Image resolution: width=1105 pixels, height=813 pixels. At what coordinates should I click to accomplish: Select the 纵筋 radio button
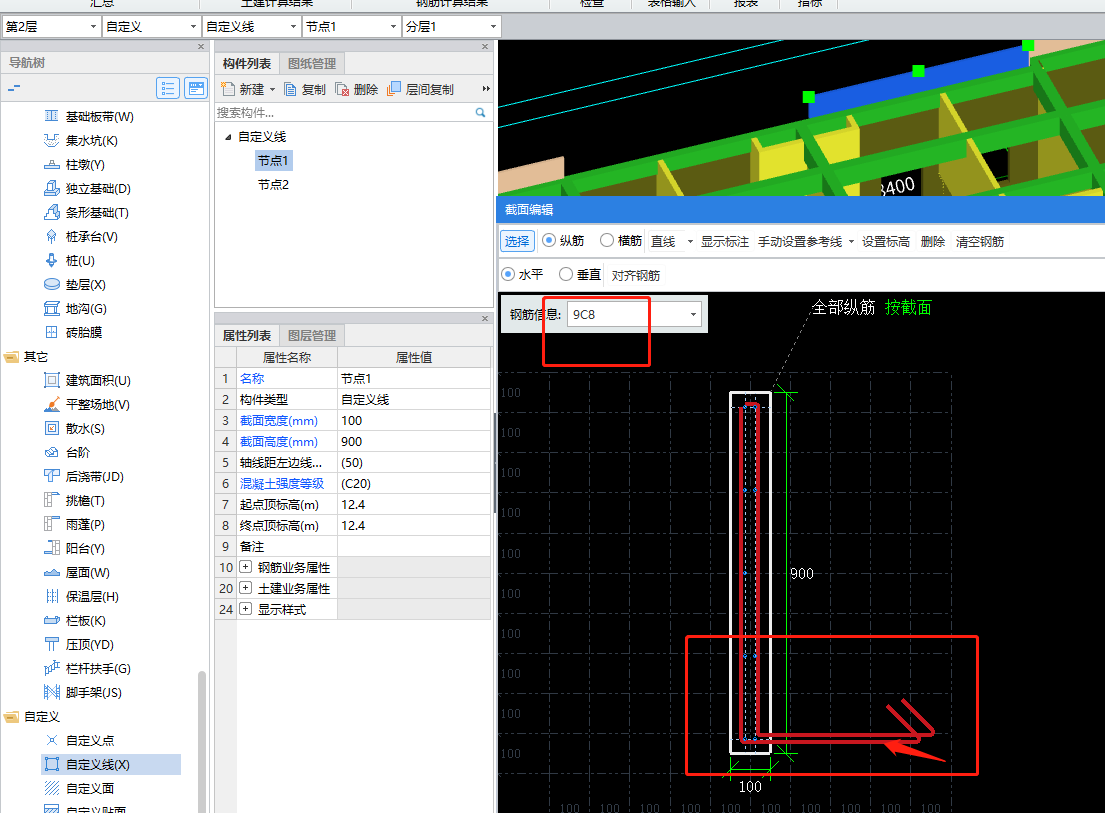click(549, 240)
